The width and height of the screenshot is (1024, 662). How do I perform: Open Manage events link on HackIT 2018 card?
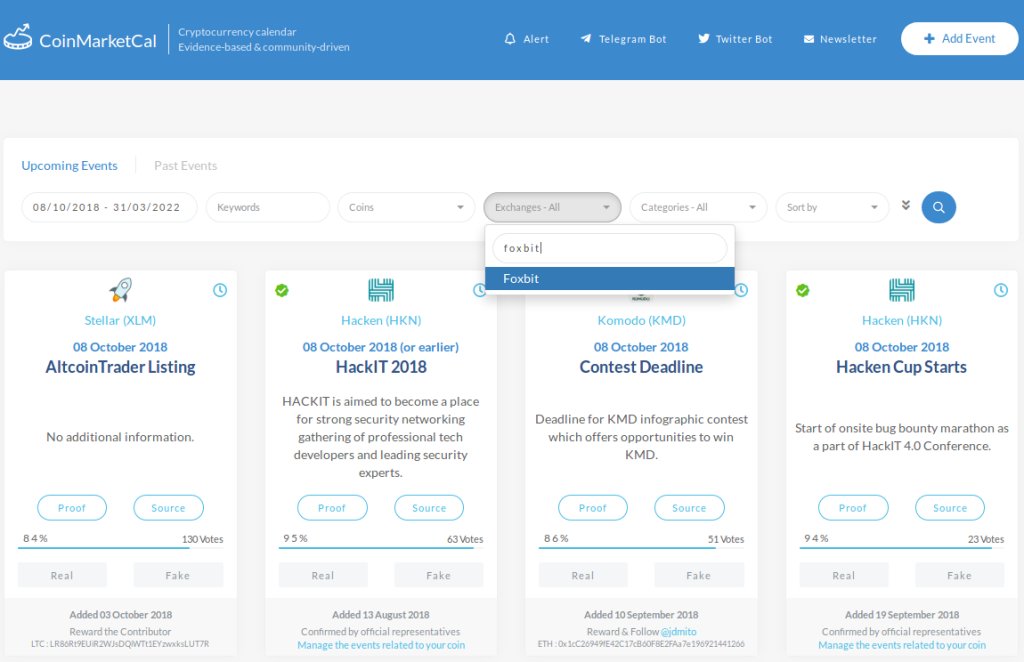click(x=381, y=645)
